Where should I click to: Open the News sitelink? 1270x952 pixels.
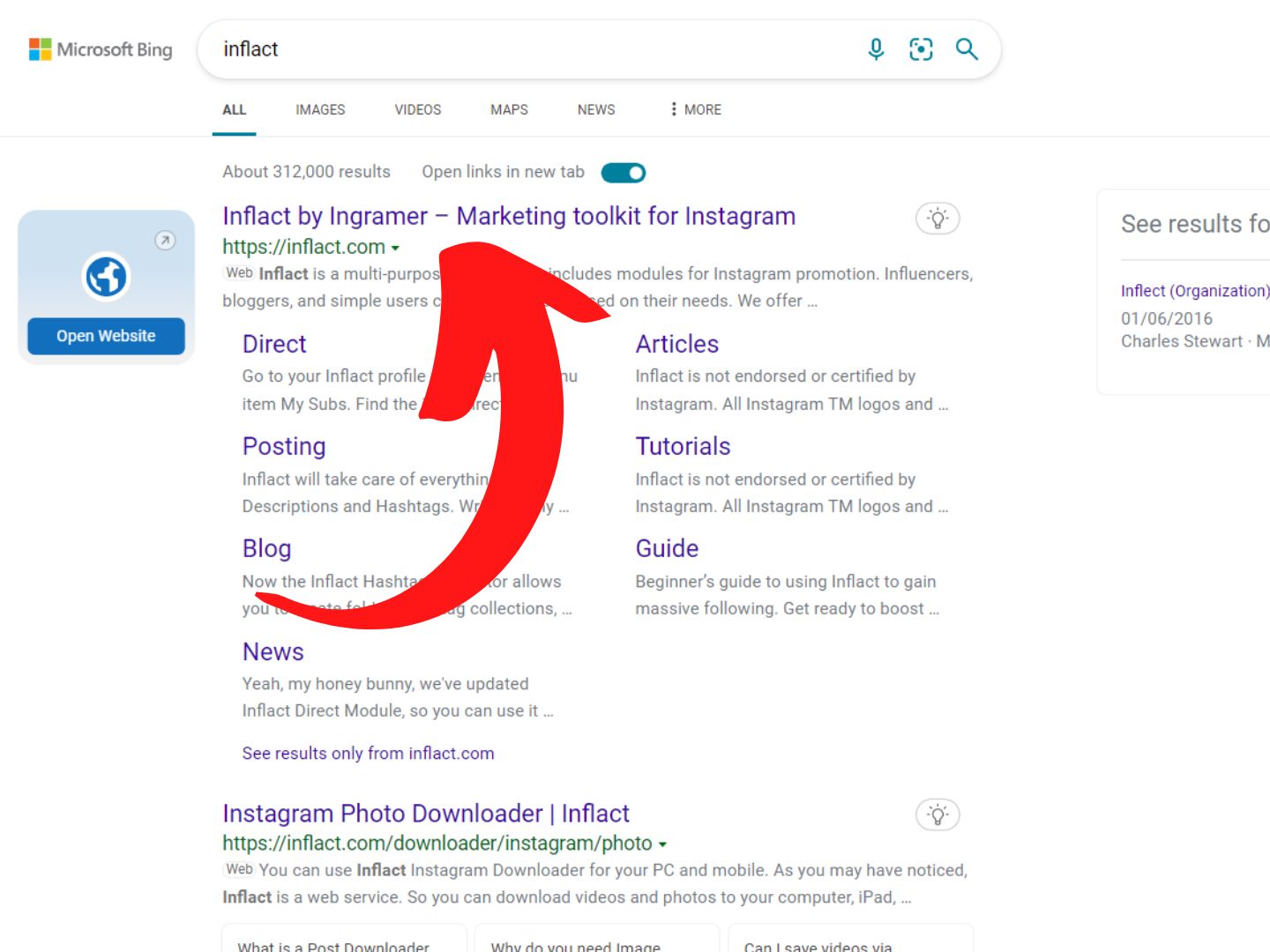[273, 651]
